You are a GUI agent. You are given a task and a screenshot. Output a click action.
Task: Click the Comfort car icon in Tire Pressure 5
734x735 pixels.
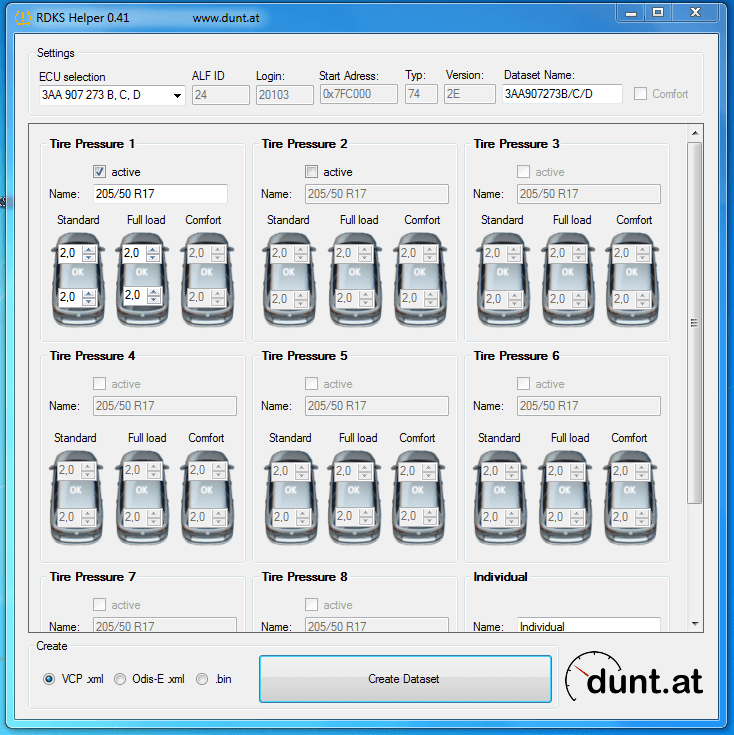click(418, 497)
